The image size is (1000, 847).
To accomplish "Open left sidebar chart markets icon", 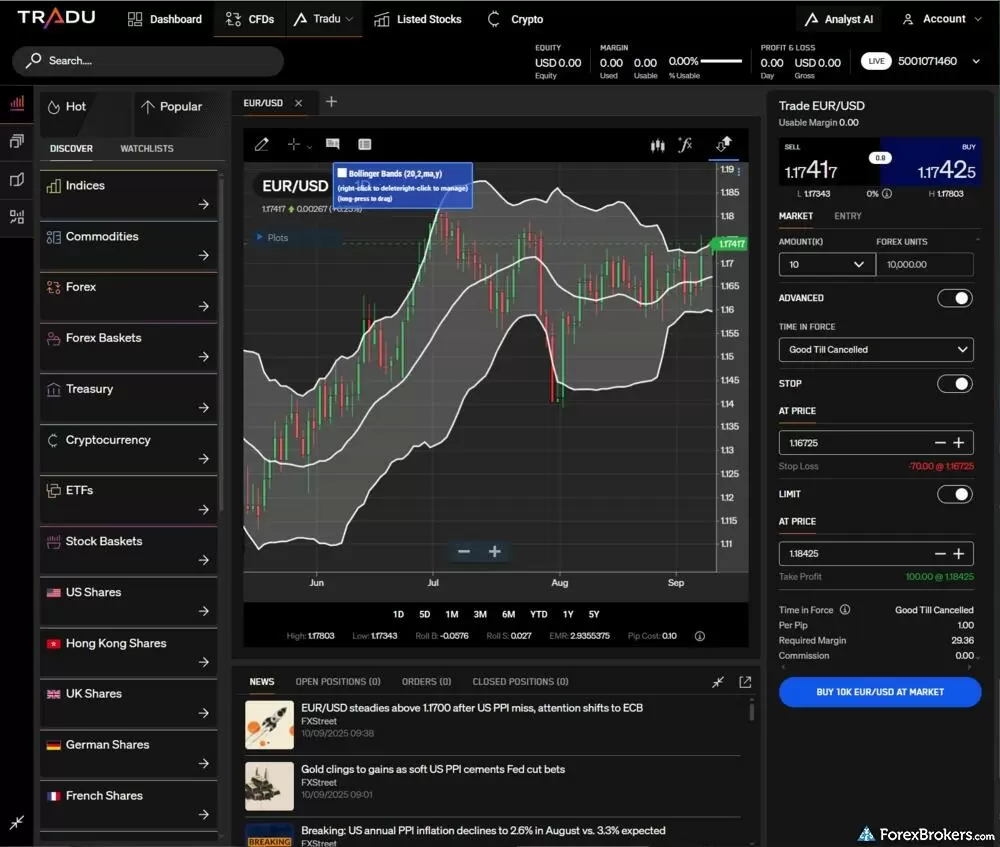I will tap(17, 103).
